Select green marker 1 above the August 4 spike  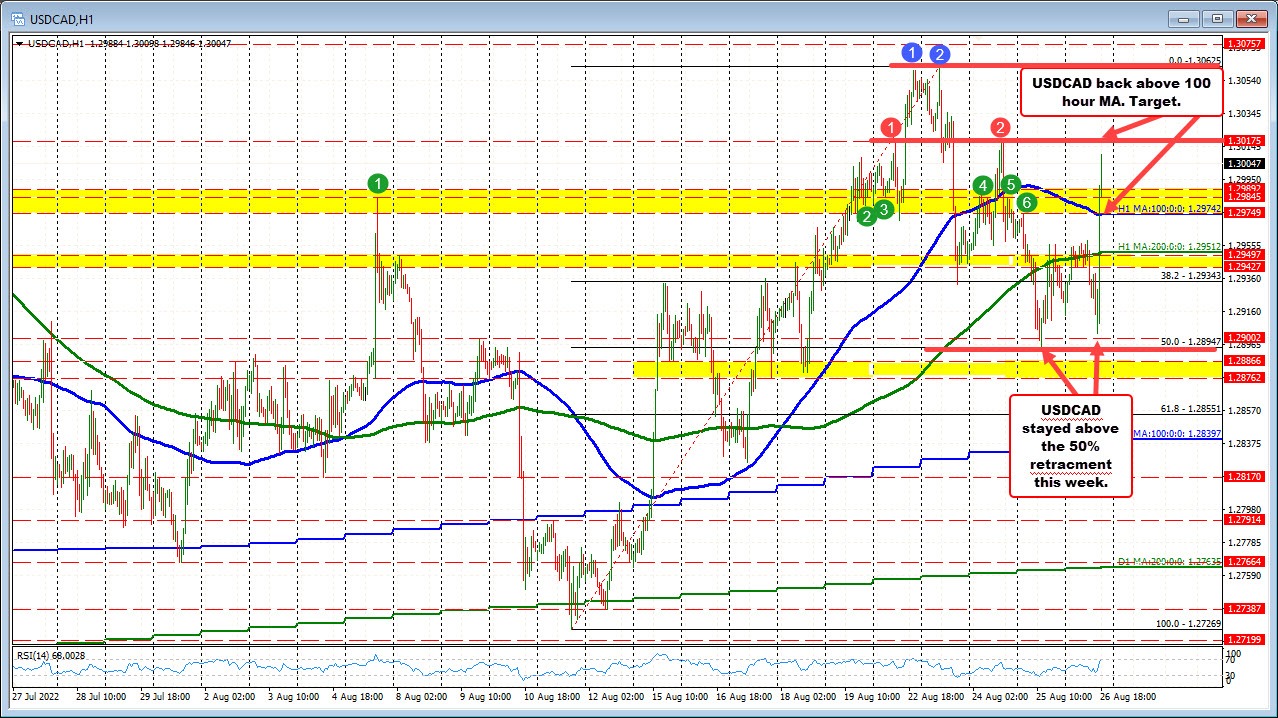378,183
